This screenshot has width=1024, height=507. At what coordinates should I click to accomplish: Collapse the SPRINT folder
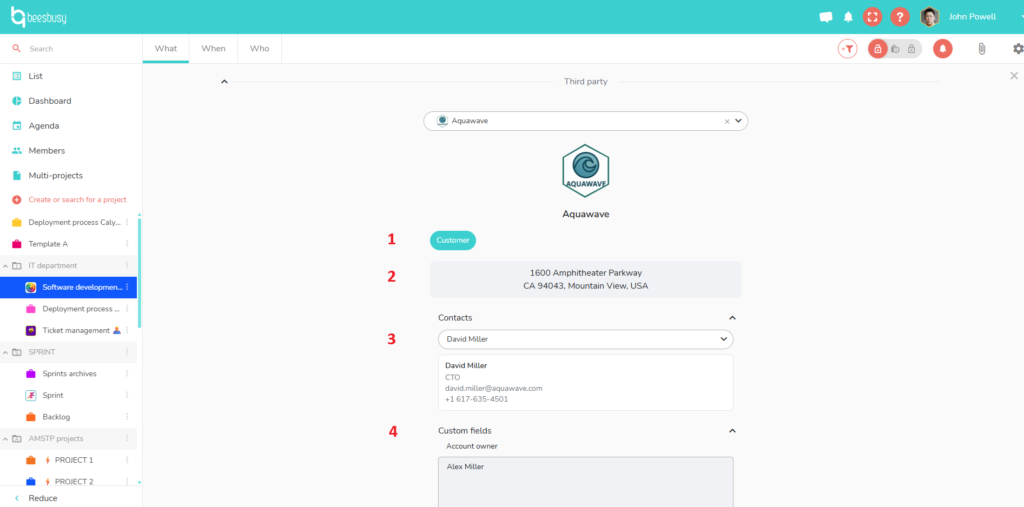(x=6, y=352)
